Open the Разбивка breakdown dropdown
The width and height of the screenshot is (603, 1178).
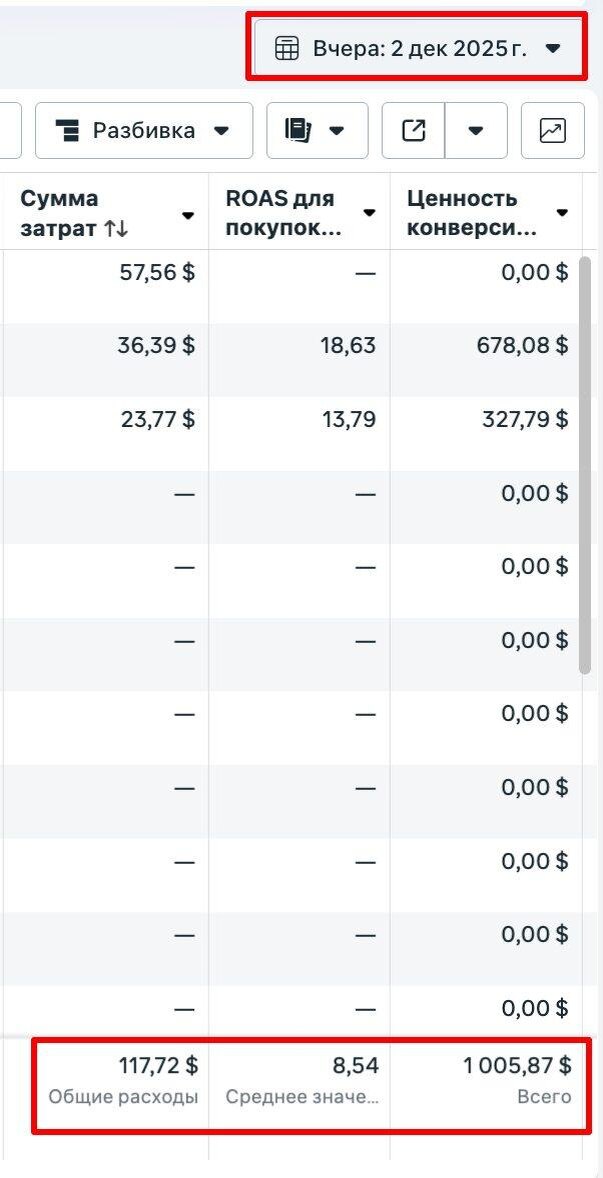144,131
